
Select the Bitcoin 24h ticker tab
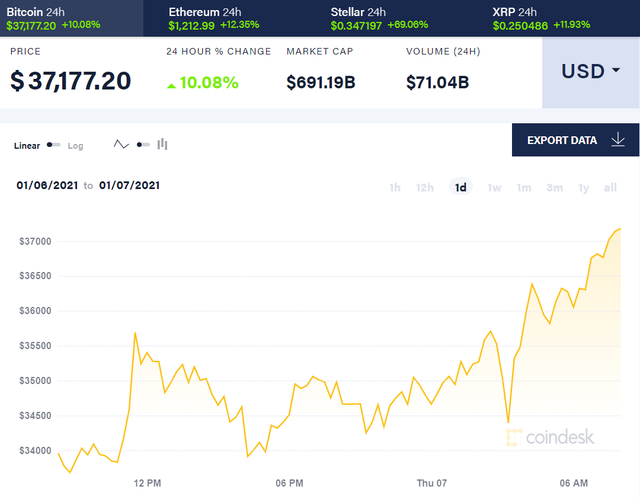(x=71, y=18)
